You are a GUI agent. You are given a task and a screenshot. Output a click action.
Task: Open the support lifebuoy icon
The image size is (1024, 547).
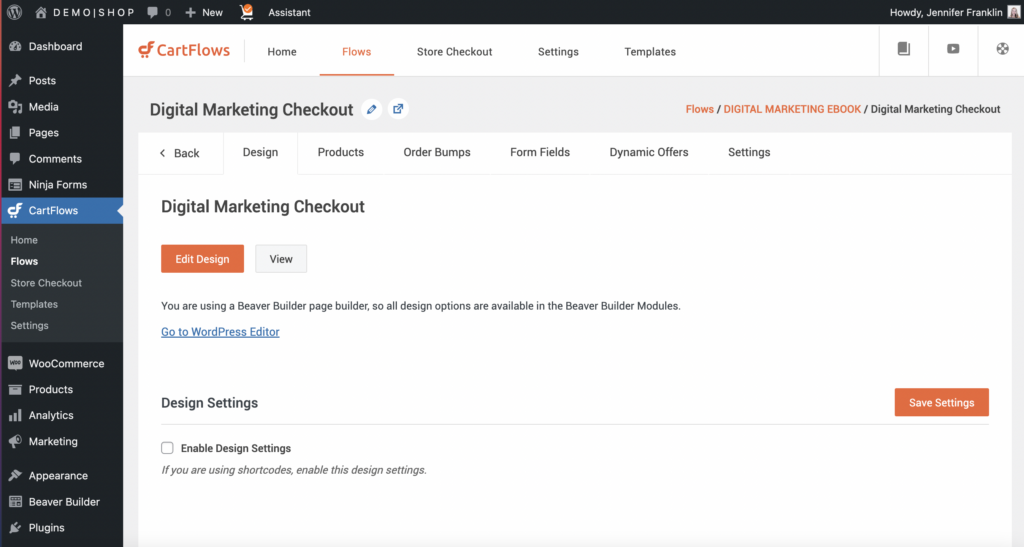click(1002, 49)
